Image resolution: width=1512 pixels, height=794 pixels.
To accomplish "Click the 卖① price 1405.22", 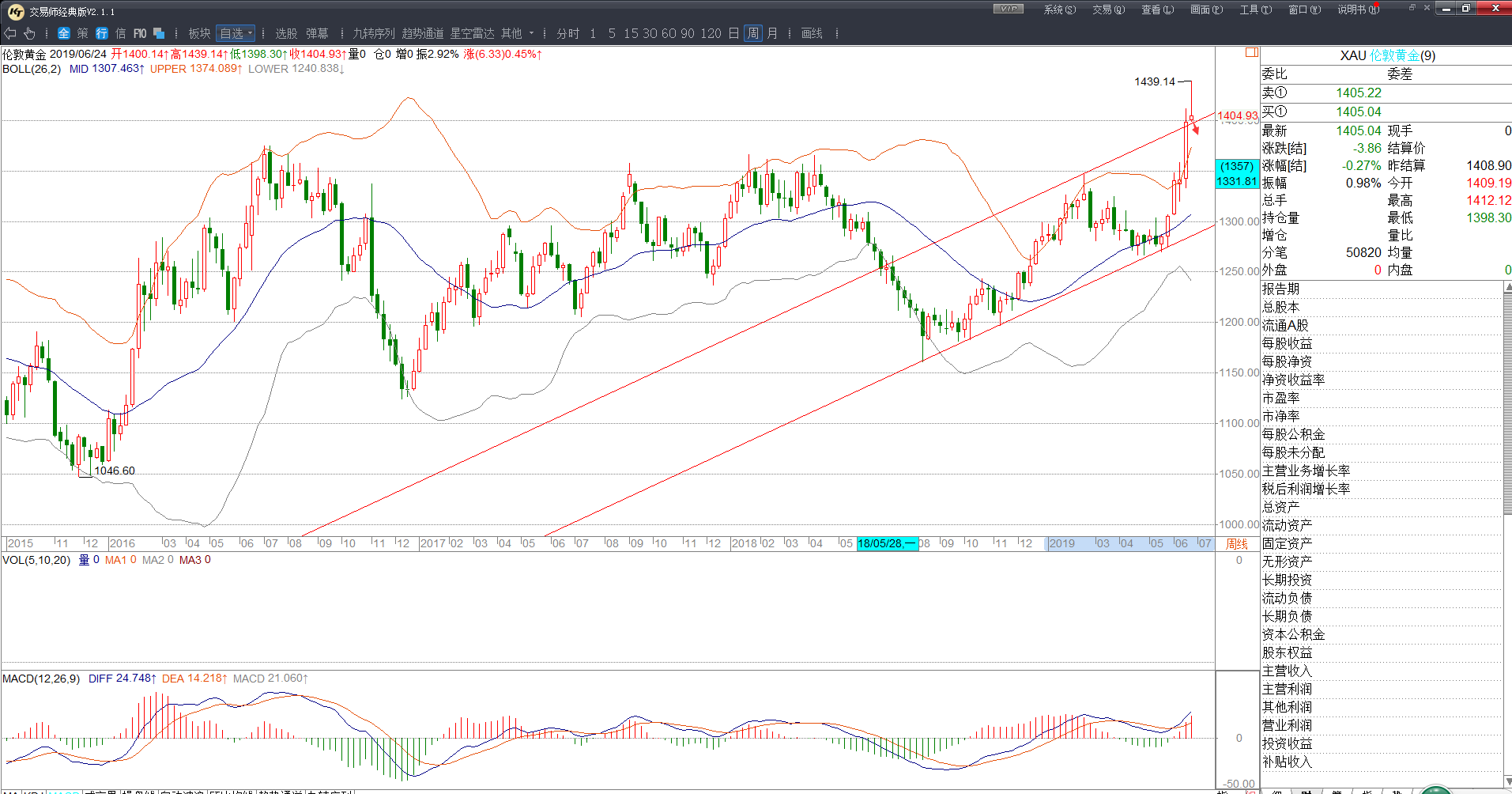I will point(1359,93).
